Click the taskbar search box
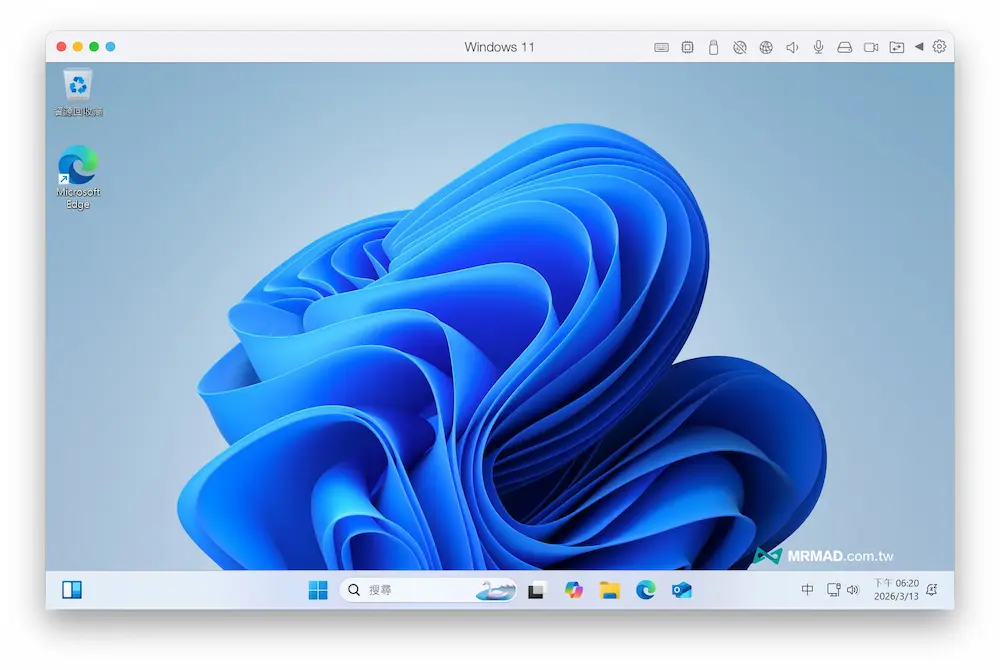The image size is (1000, 670). [410, 590]
